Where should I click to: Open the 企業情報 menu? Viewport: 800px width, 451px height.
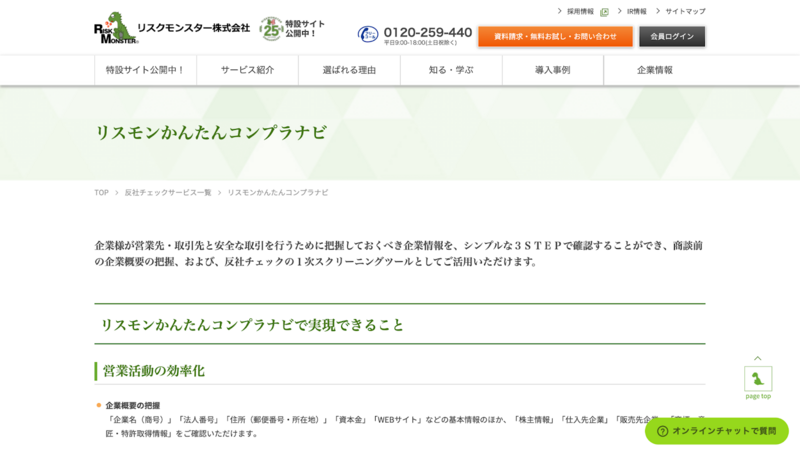tap(655, 70)
